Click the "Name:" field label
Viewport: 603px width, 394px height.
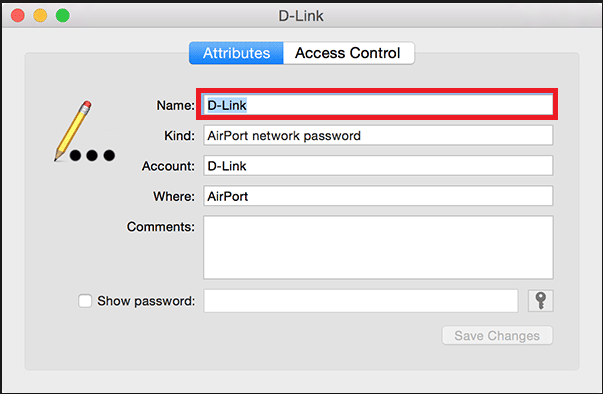click(x=175, y=105)
